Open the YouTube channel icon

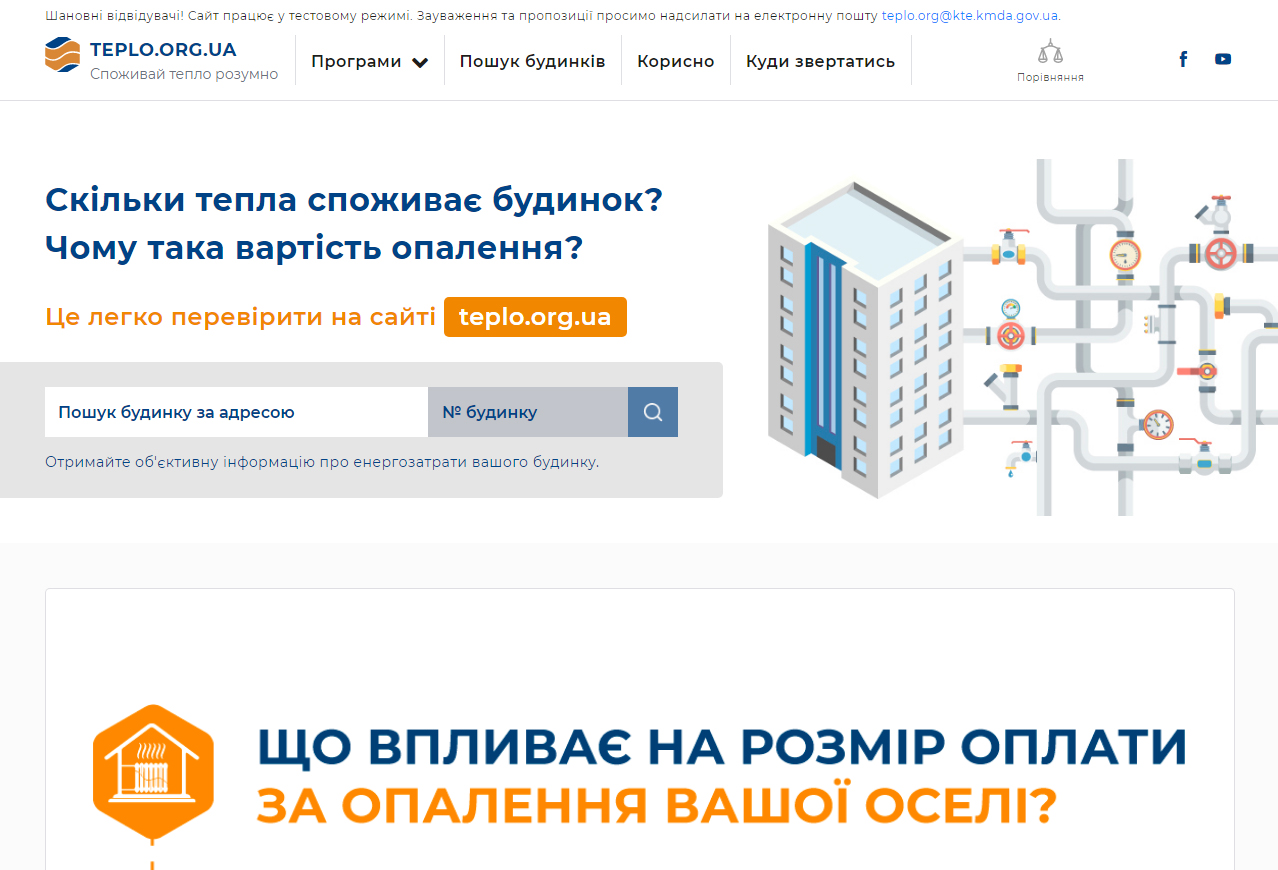pos(1223,59)
